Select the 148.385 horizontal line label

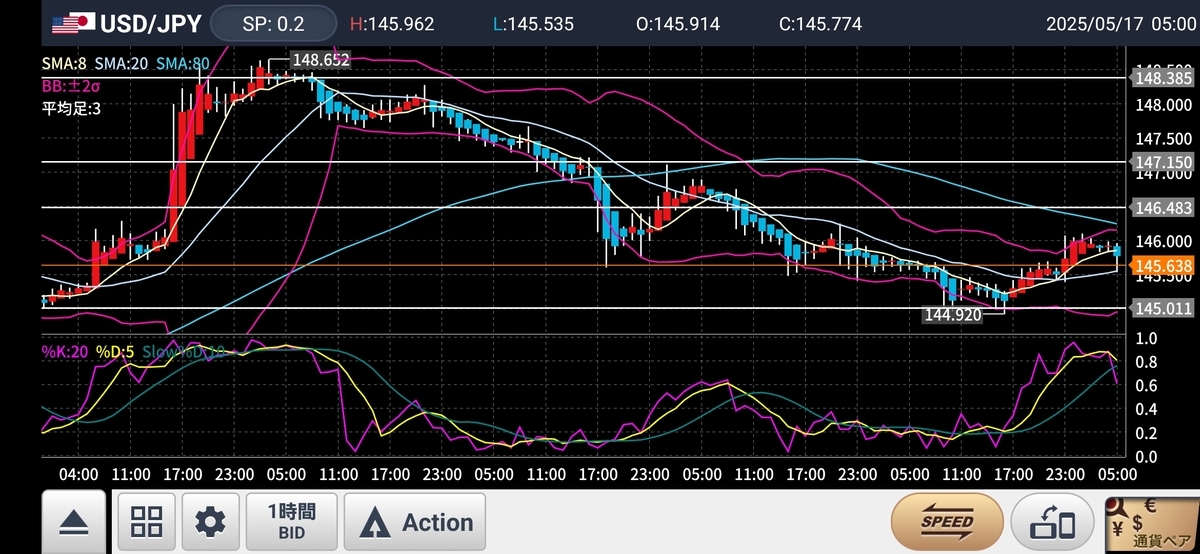1164,77
